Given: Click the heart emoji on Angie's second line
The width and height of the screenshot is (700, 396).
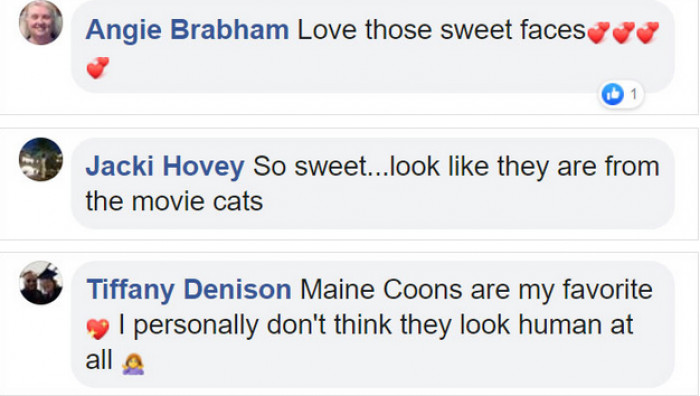Looking at the screenshot, I should [98, 67].
